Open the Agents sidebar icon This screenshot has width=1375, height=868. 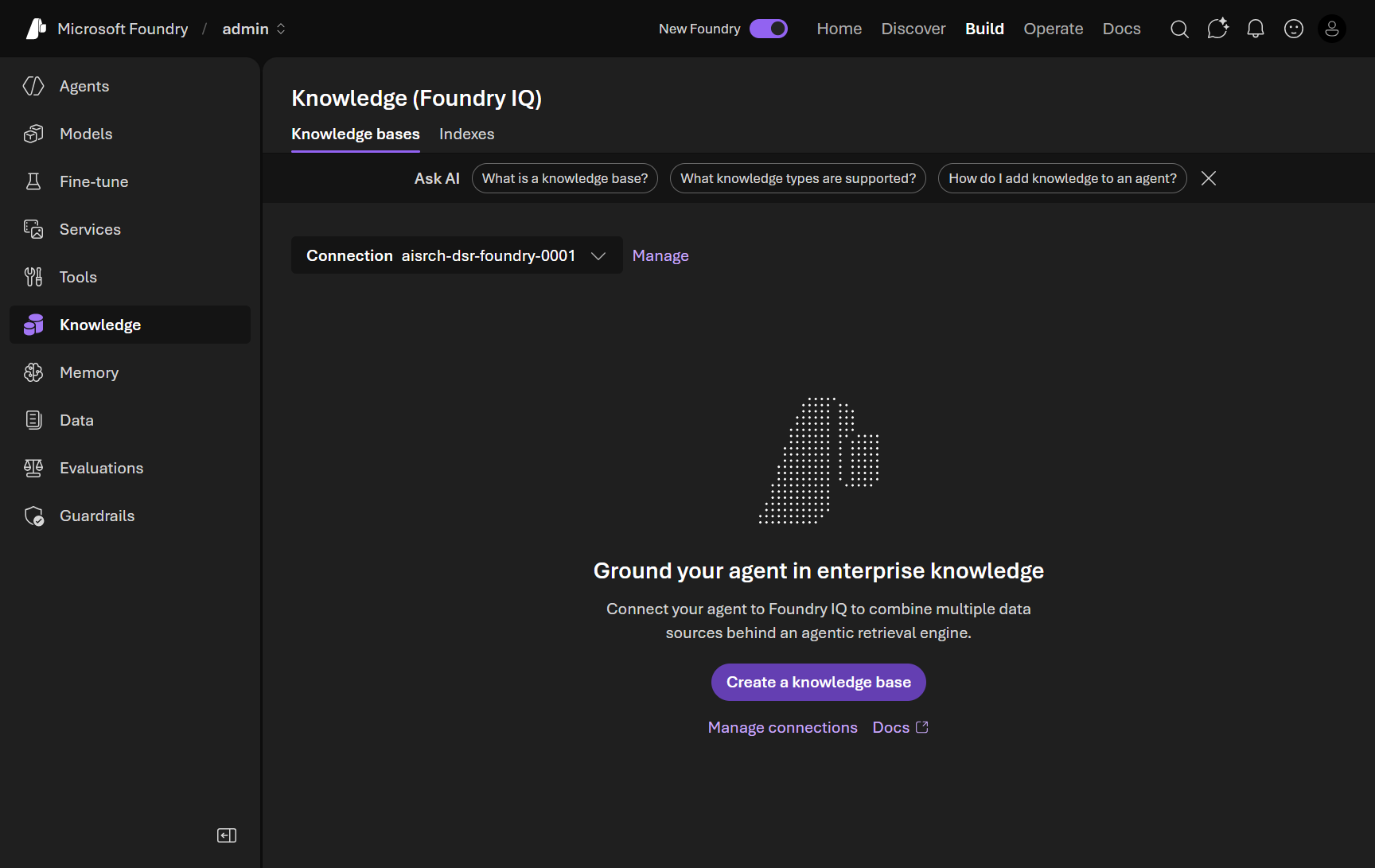[x=33, y=86]
